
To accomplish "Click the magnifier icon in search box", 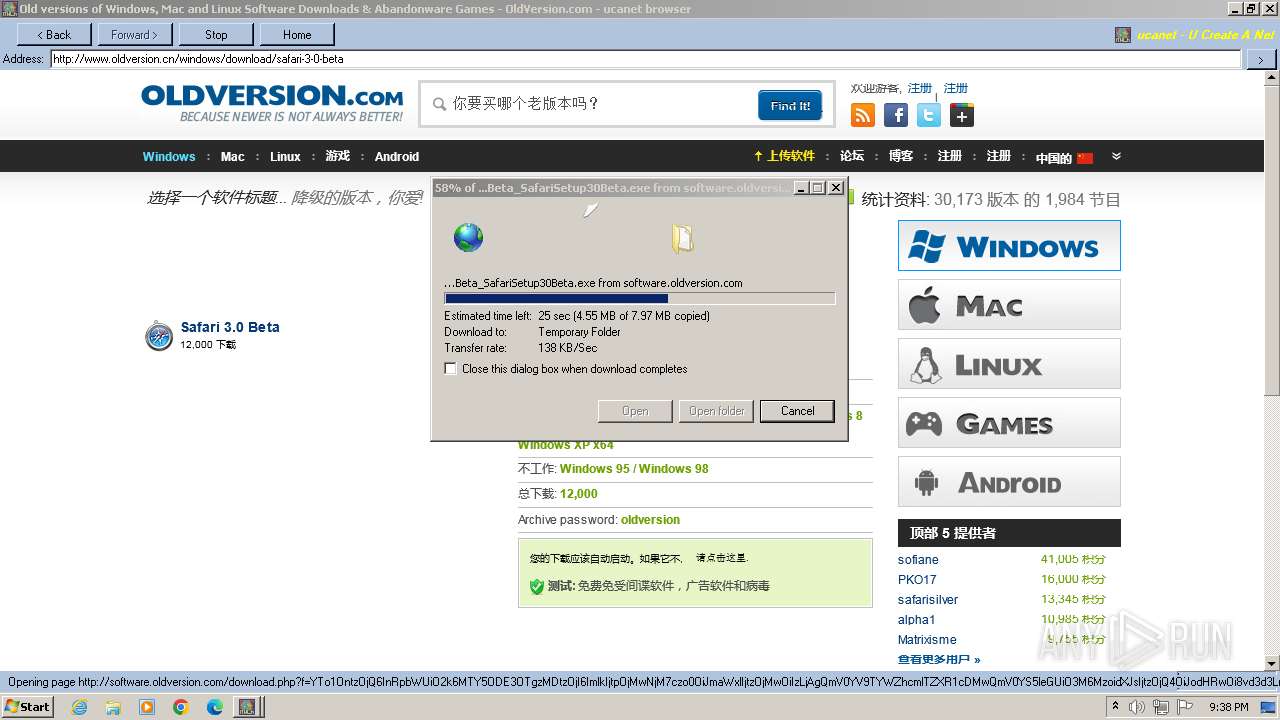I will (x=439, y=104).
